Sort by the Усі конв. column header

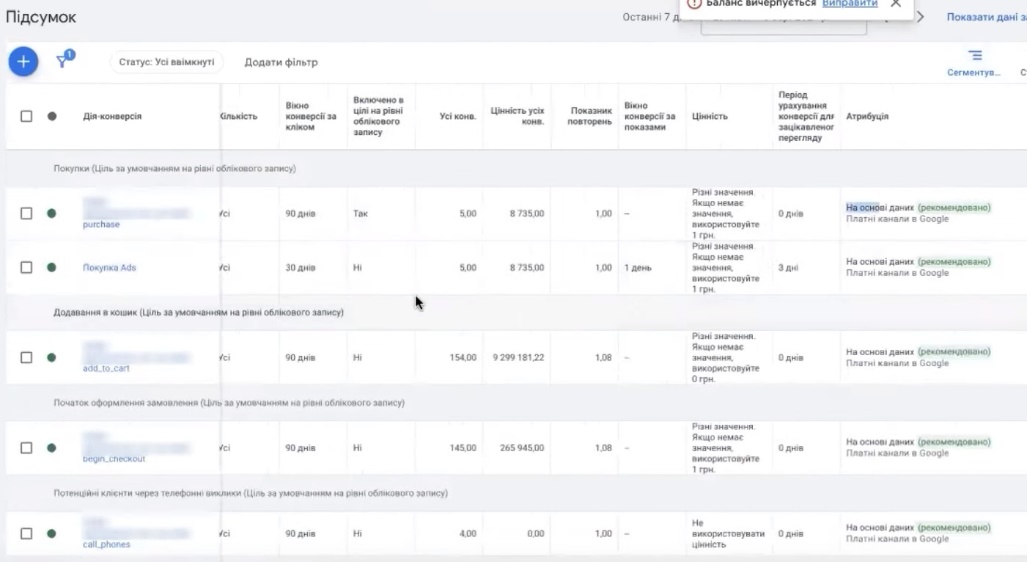458,116
